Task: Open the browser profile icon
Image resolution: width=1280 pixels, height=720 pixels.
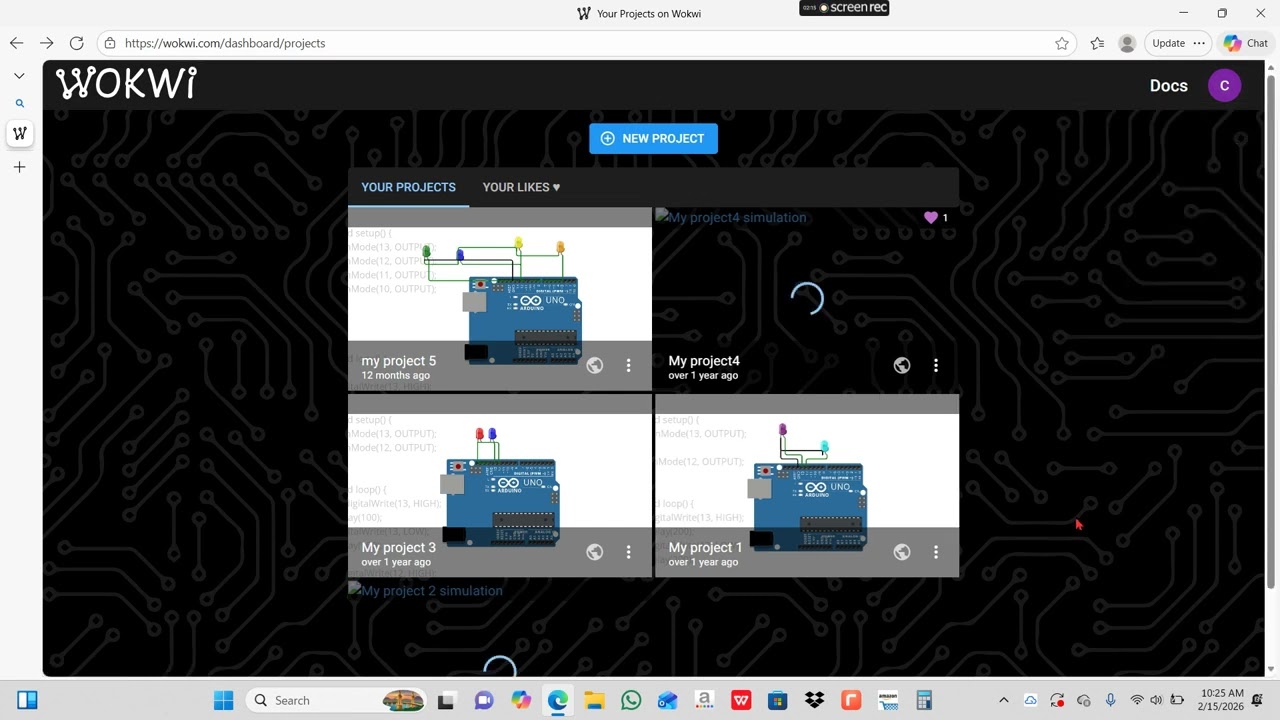Action: pyautogui.click(x=1127, y=43)
